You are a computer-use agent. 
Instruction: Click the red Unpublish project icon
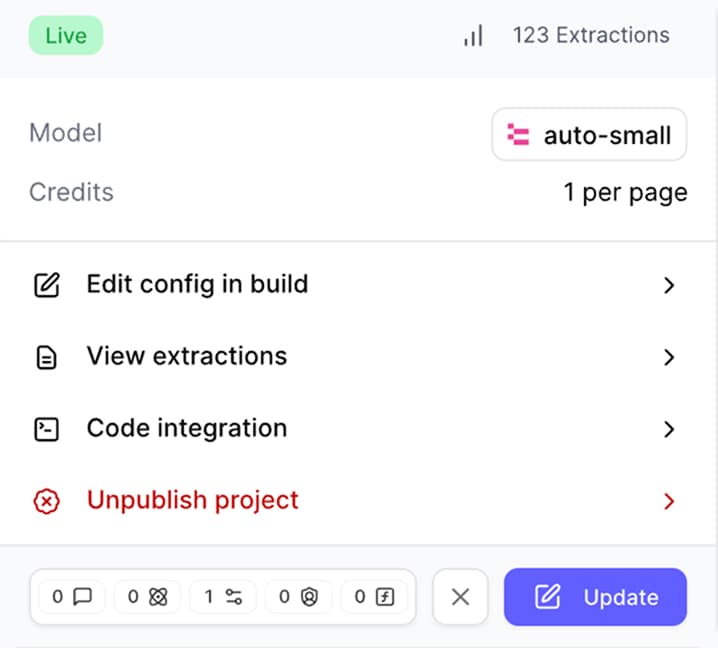(x=47, y=501)
